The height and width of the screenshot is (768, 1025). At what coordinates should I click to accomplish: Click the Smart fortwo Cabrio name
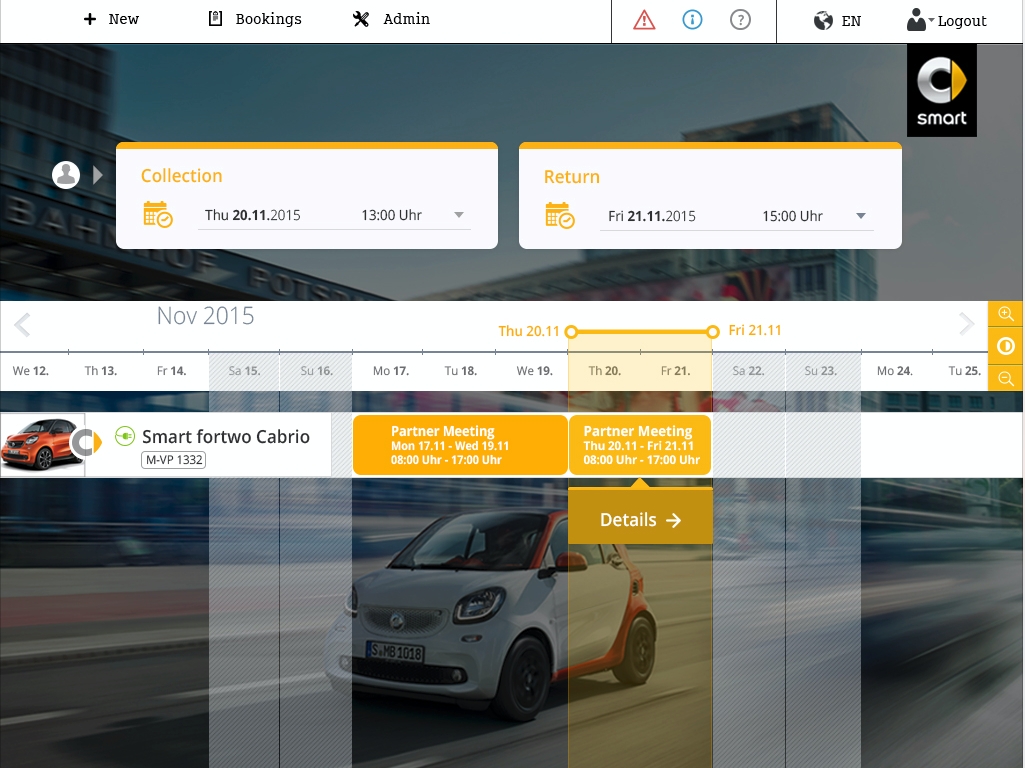(x=226, y=437)
